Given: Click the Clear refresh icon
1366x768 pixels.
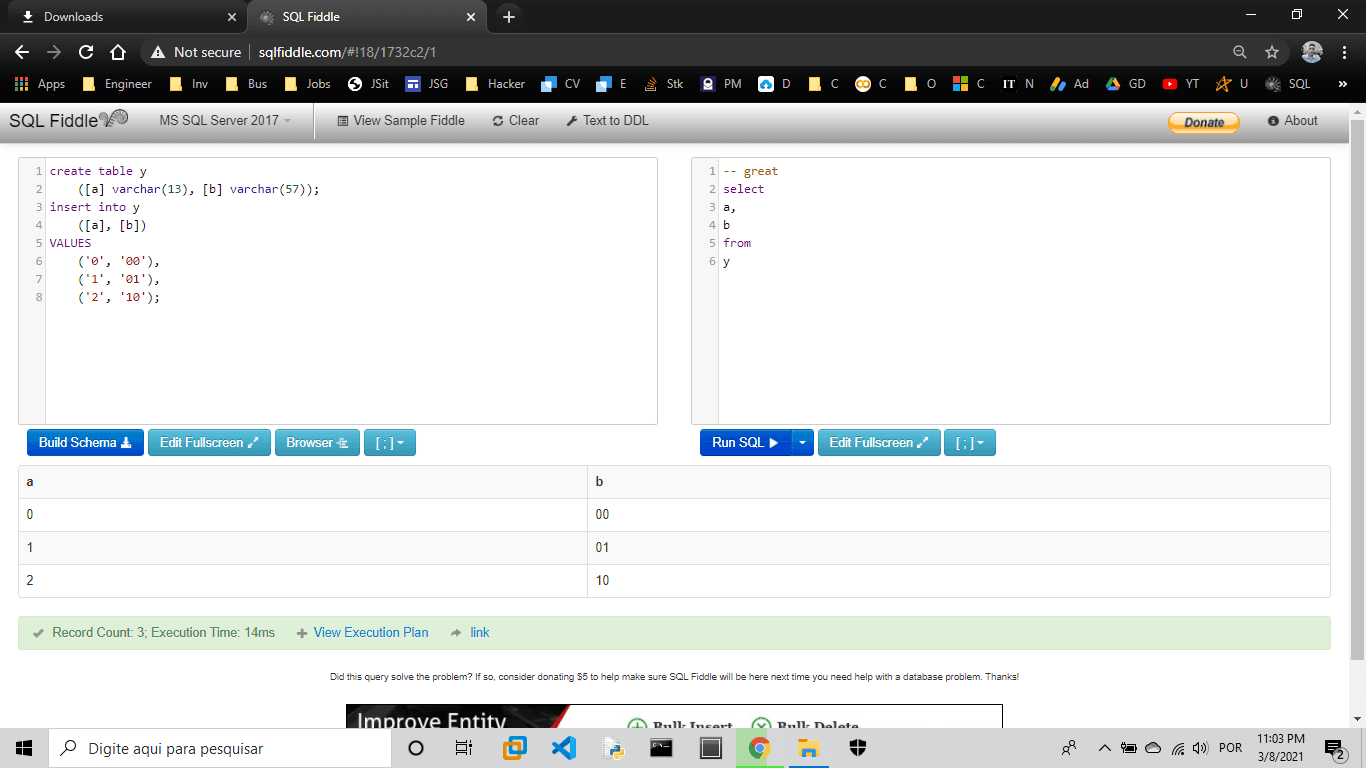Looking at the screenshot, I should pyautogui.click(x=498, y=121).
